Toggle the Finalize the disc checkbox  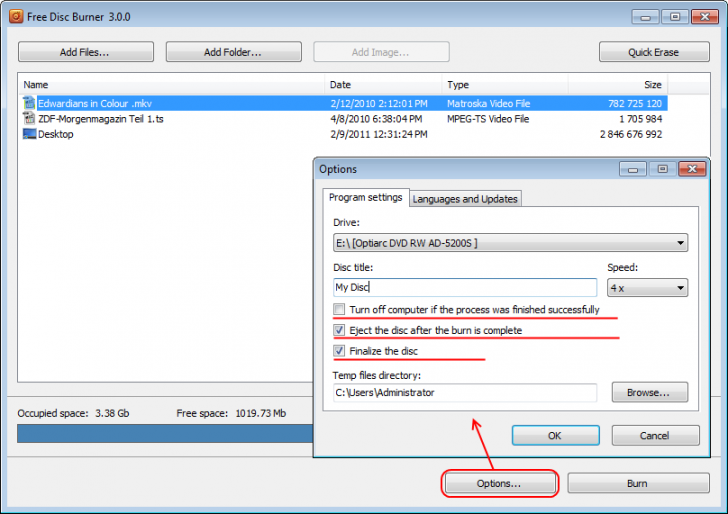coord(339,351)
